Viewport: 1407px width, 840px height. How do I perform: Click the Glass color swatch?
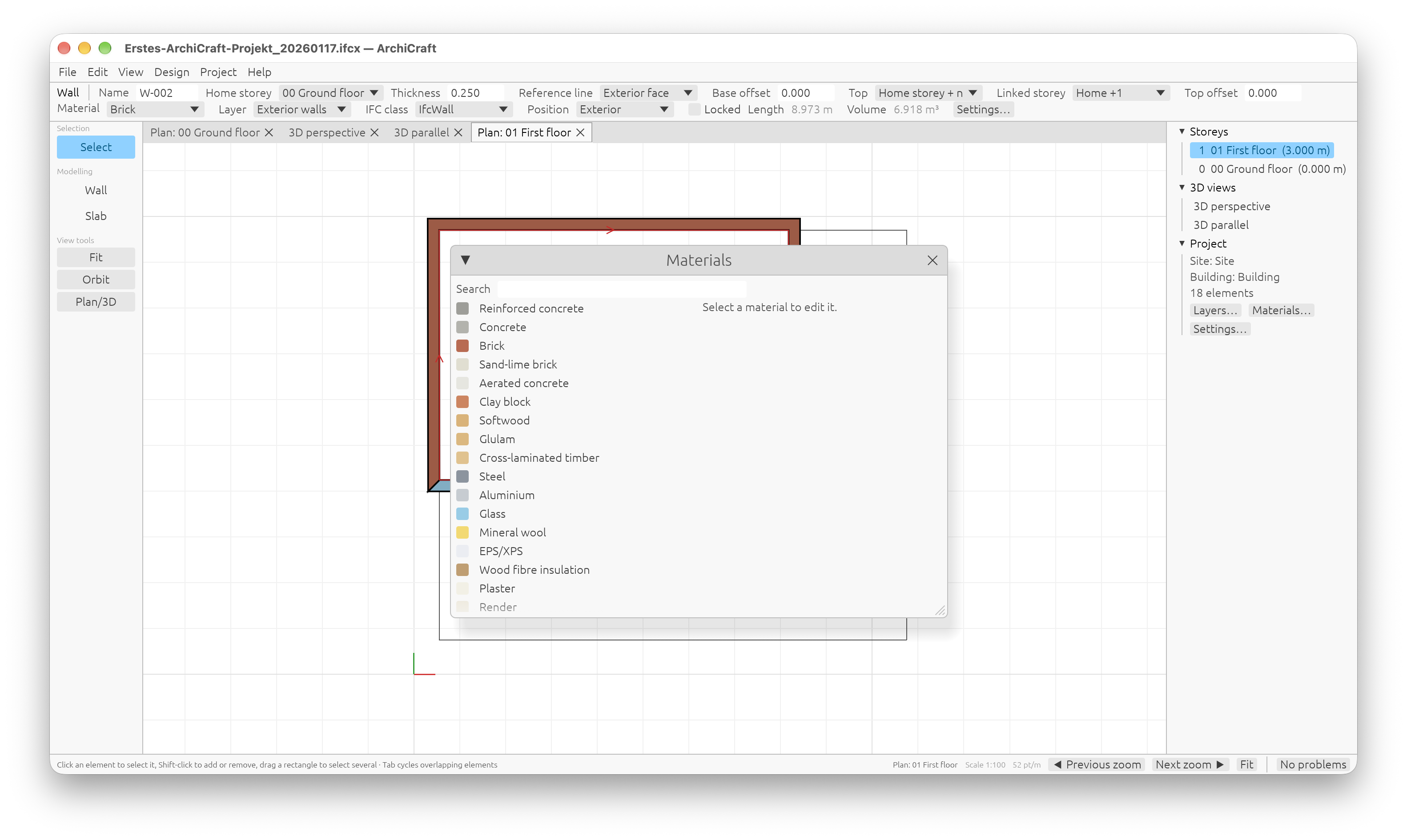click(462, 514)
